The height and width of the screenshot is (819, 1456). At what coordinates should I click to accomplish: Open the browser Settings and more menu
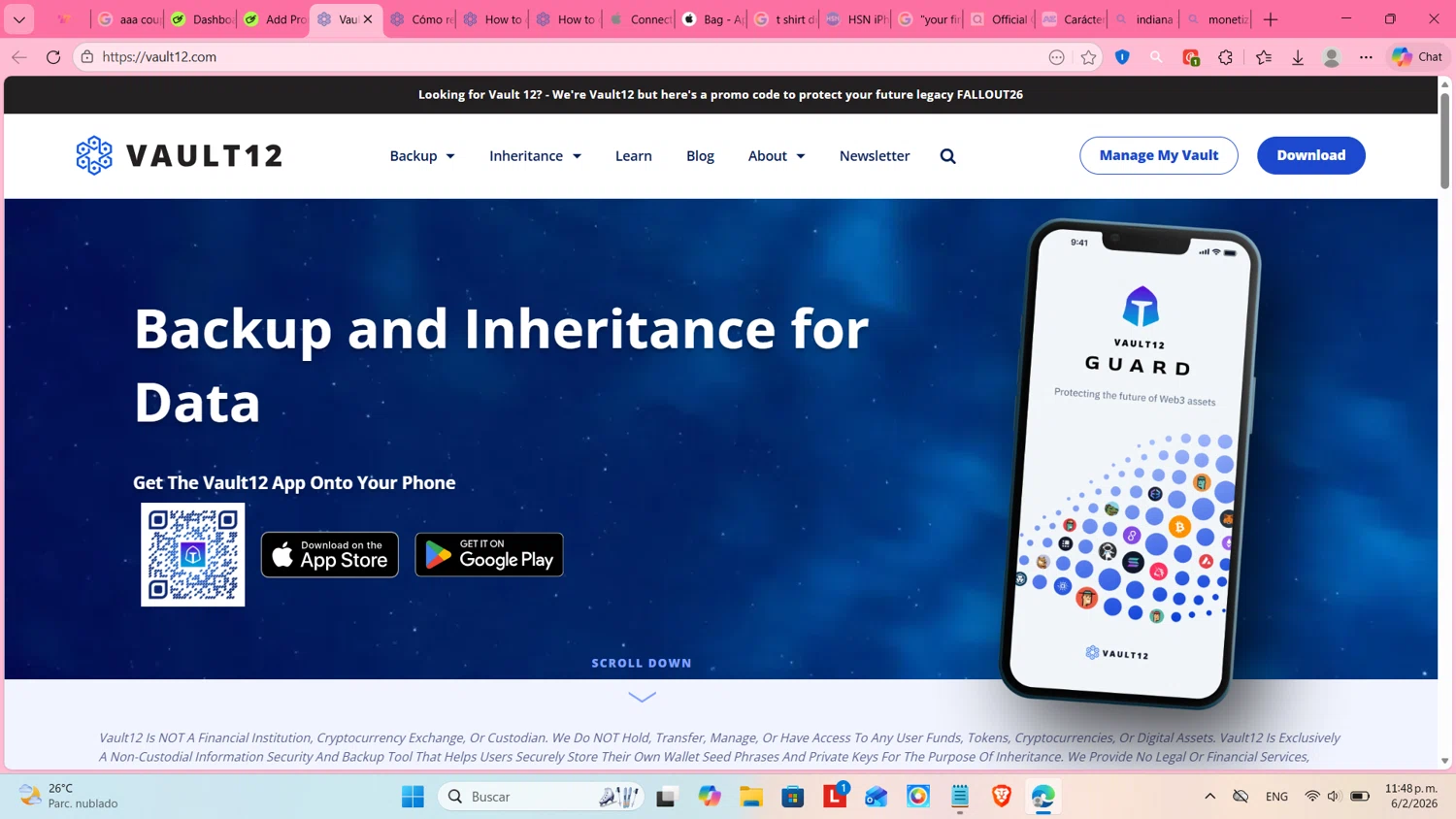(x=1366, y=57)
